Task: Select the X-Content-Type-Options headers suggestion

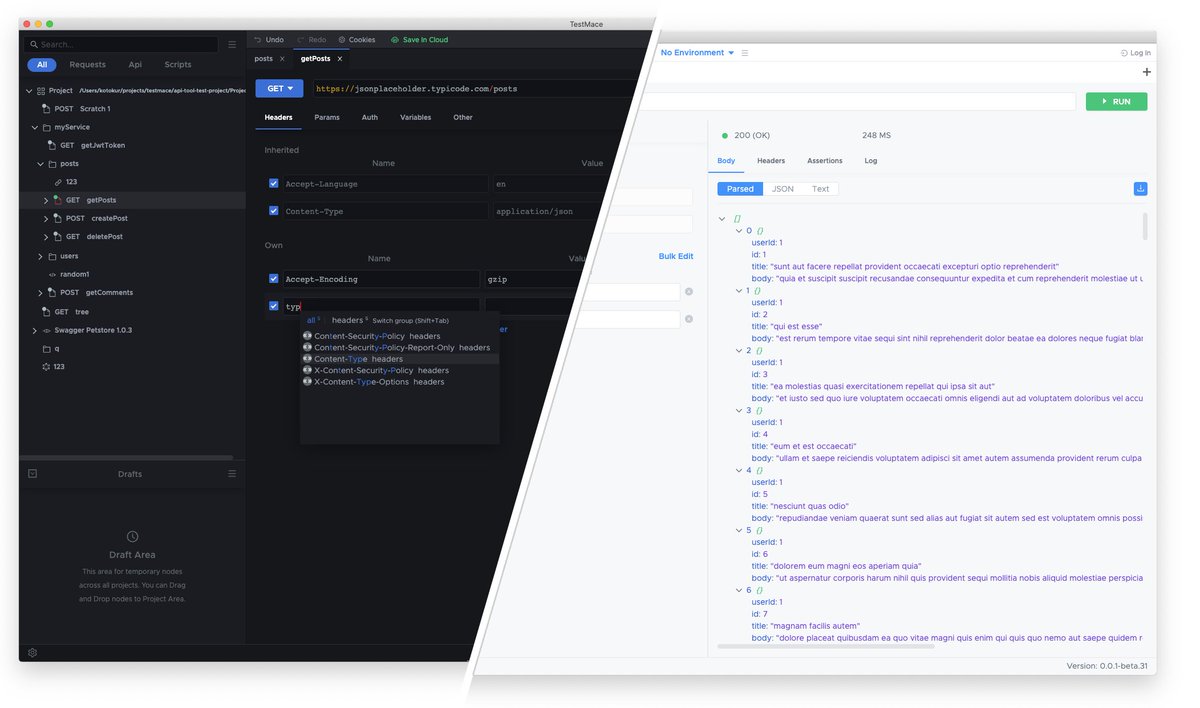Action: coord(400,382)
